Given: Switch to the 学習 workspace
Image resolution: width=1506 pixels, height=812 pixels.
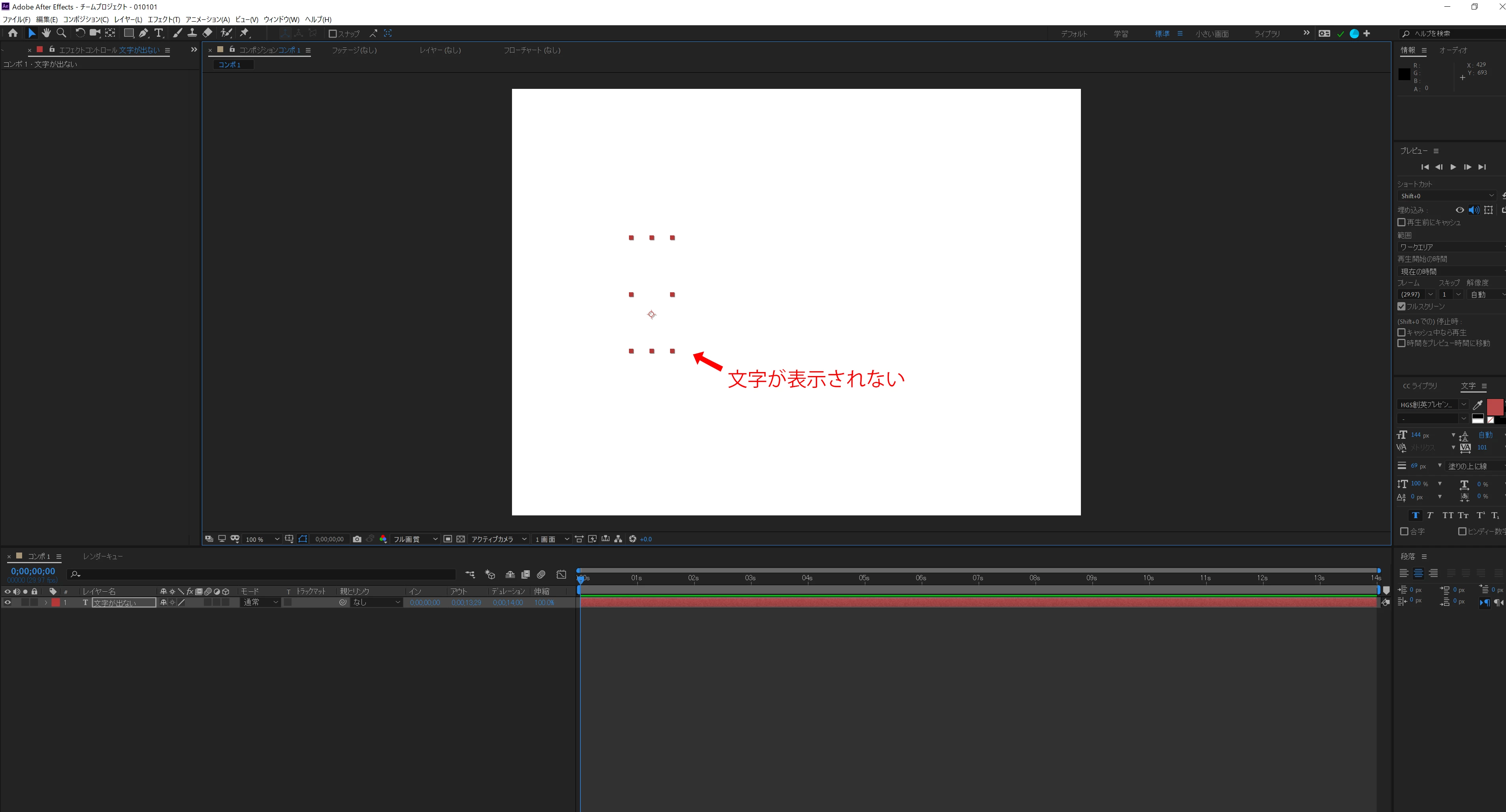Looking at the screenshot, I should pos(1121,34).
